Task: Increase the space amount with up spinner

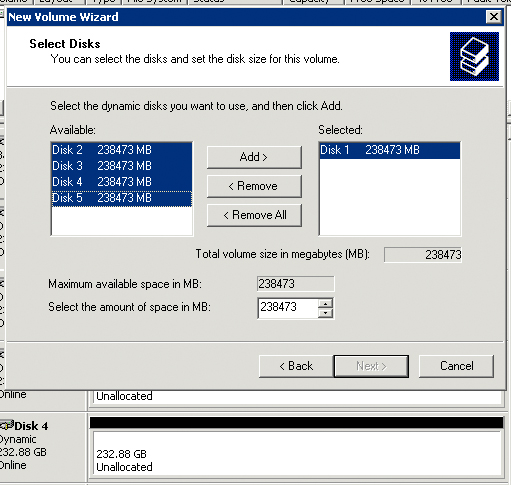Action: tap(325, 303)
